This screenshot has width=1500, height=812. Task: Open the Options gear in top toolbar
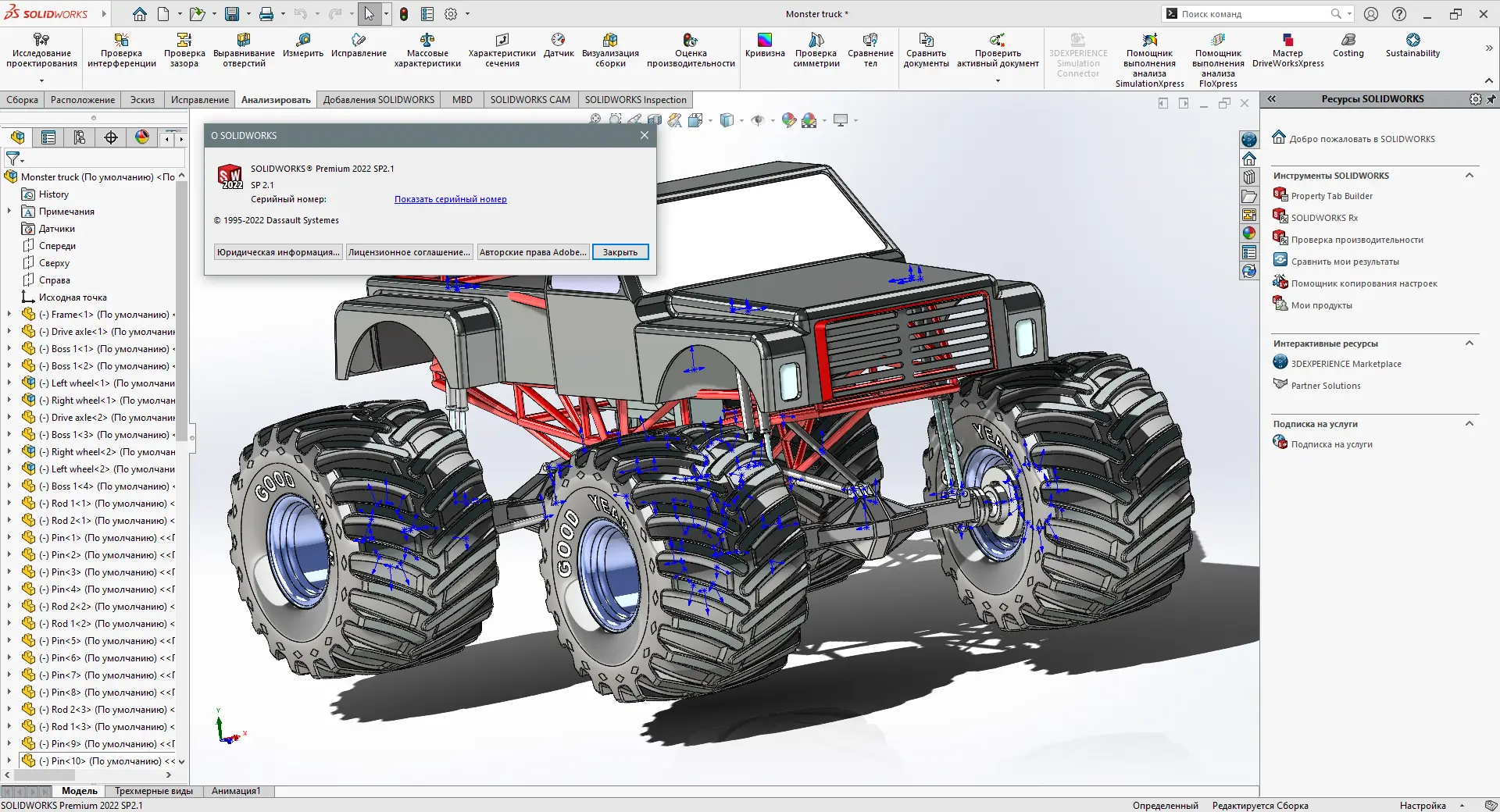coord(451,14)
